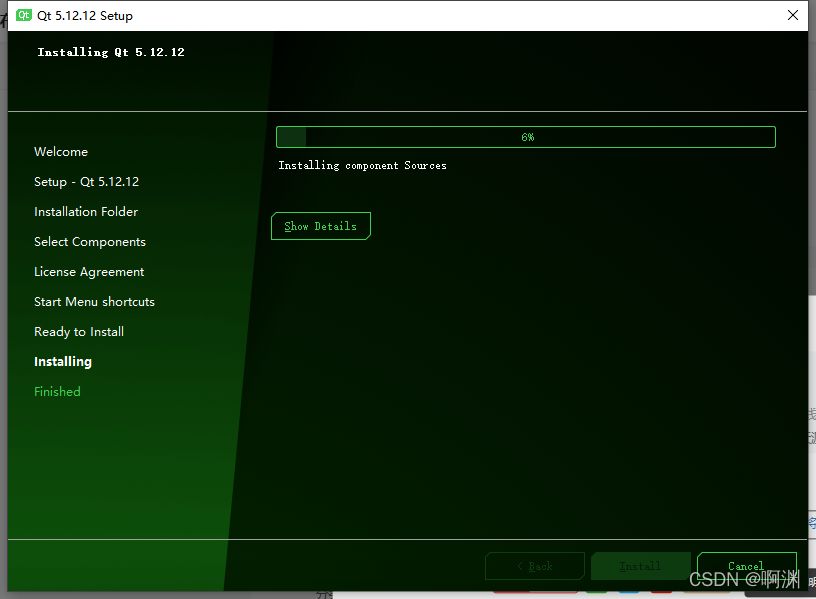Select the Select Components step

coord(90,242)
